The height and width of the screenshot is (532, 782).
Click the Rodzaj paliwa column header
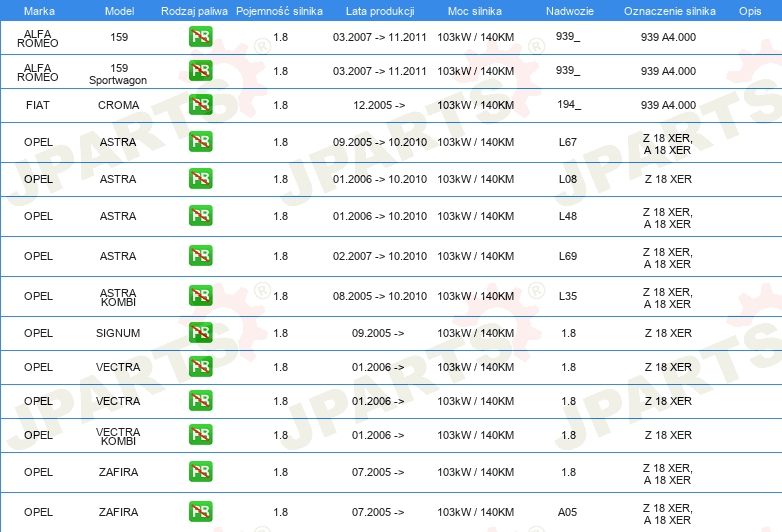pos(194,11)
